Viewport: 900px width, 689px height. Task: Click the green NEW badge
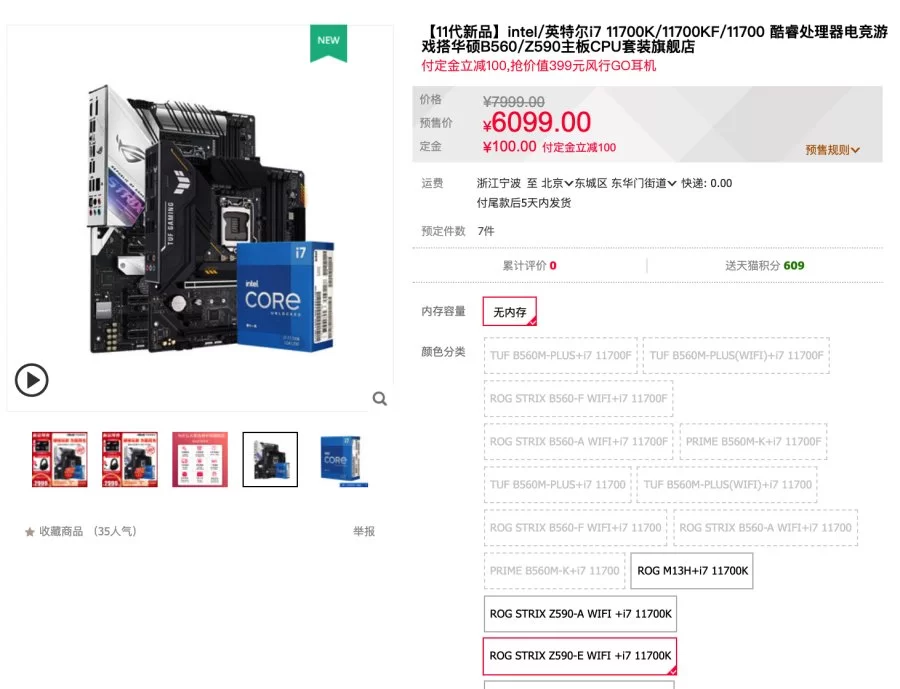[x=328, y=42]
